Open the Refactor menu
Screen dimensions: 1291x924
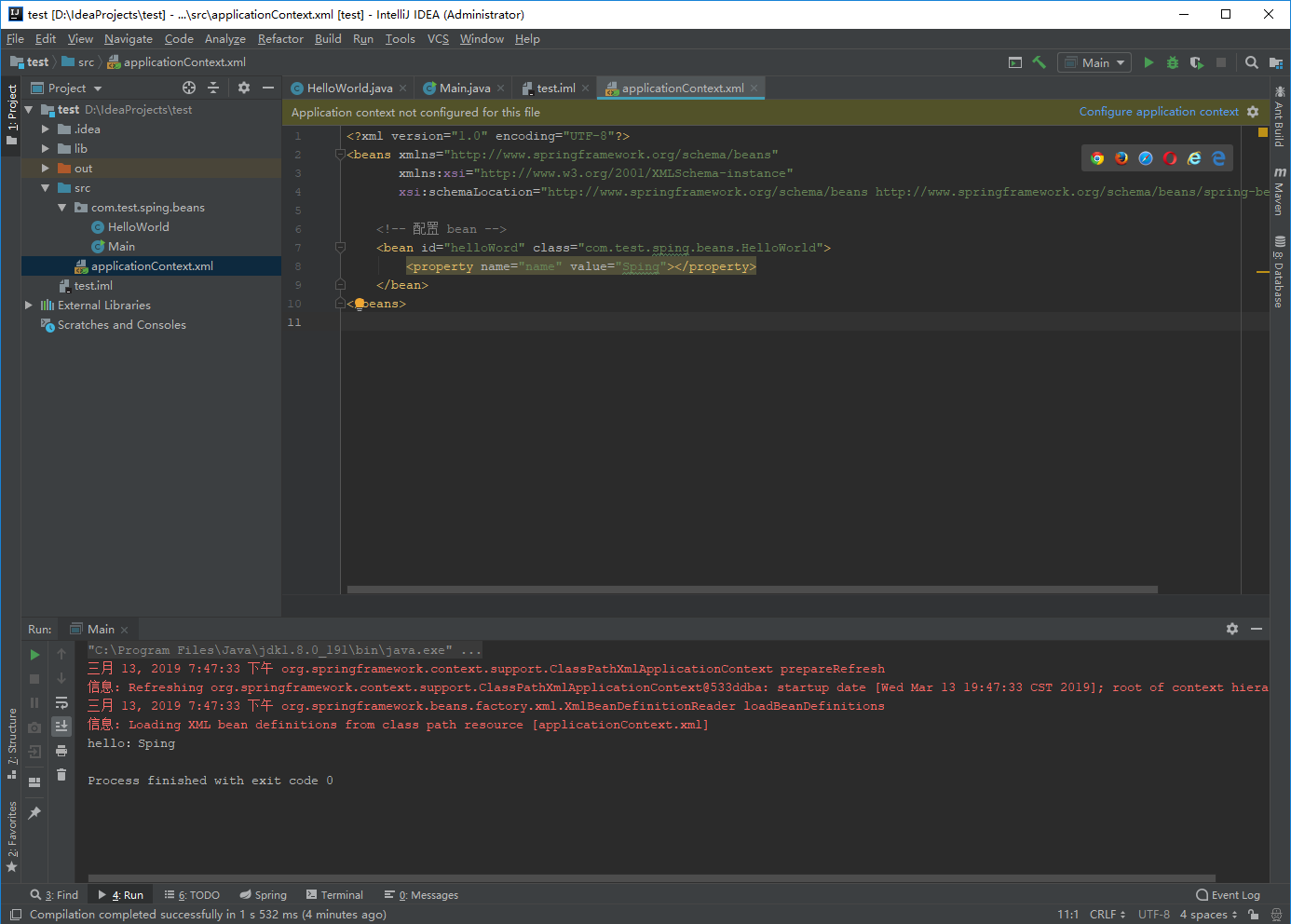[280, 39]
